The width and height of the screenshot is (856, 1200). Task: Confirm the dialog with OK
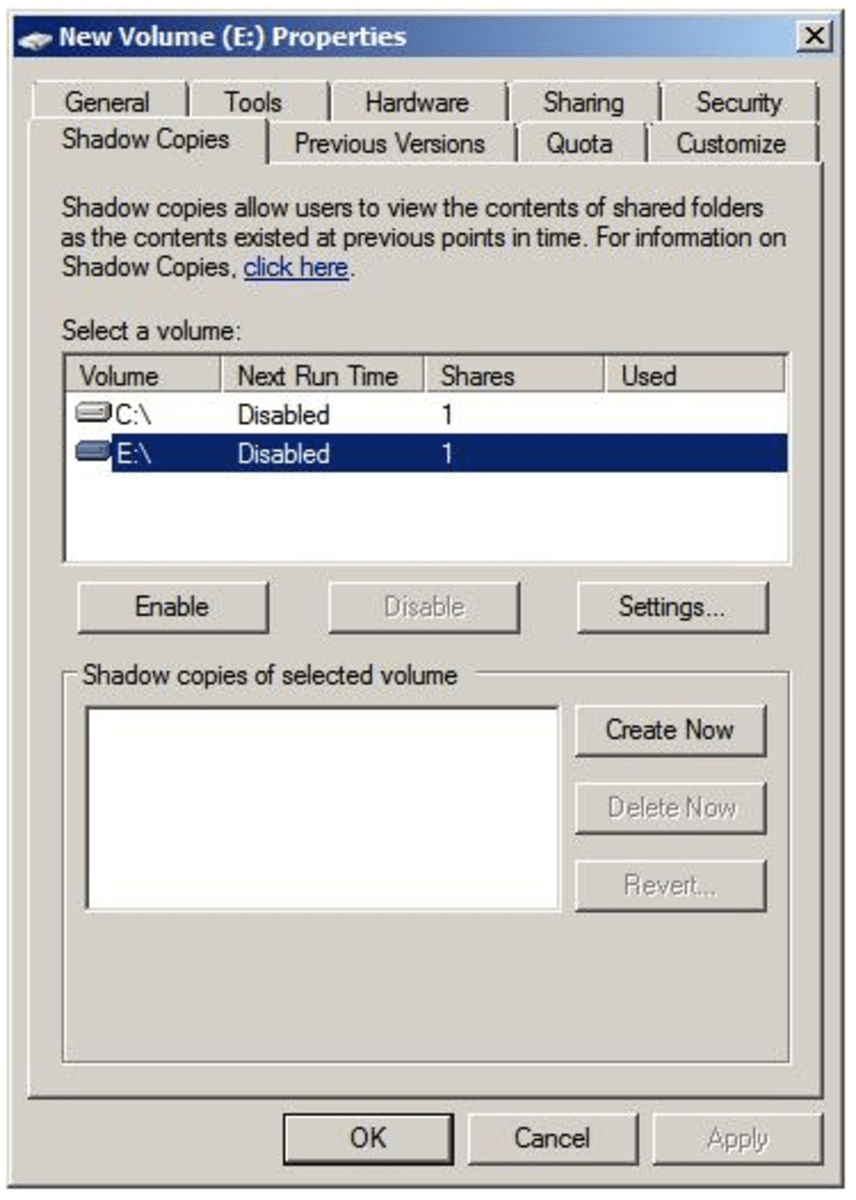[368, 1137]
